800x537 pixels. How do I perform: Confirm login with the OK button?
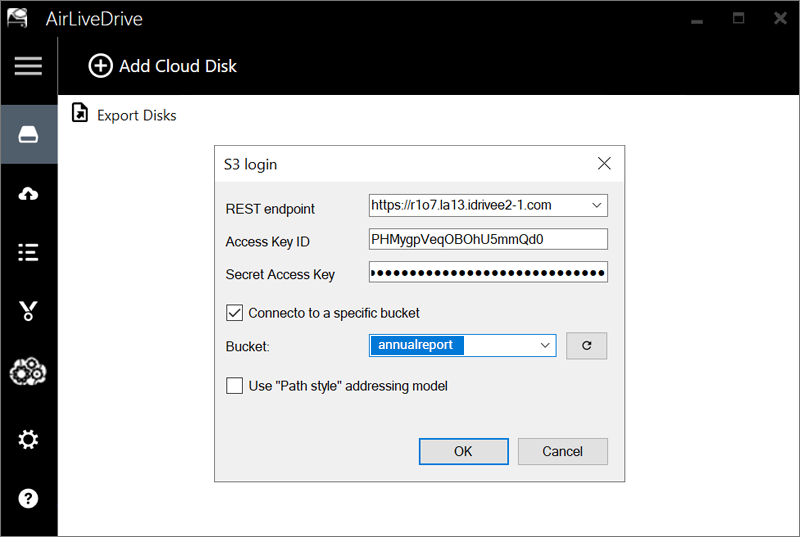[463, 451]
